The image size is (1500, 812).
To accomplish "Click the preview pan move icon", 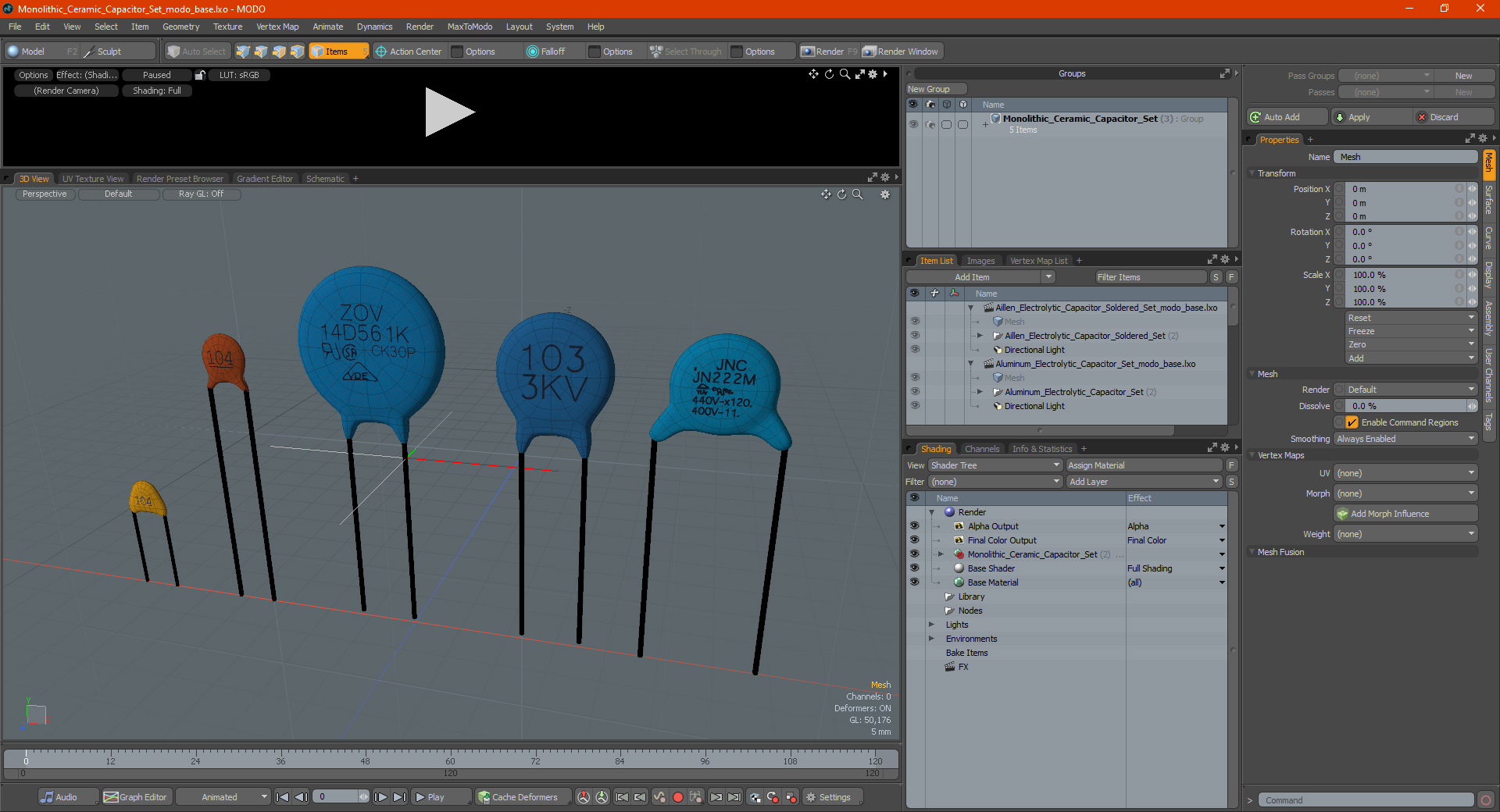I will click(x=813, y=74).
